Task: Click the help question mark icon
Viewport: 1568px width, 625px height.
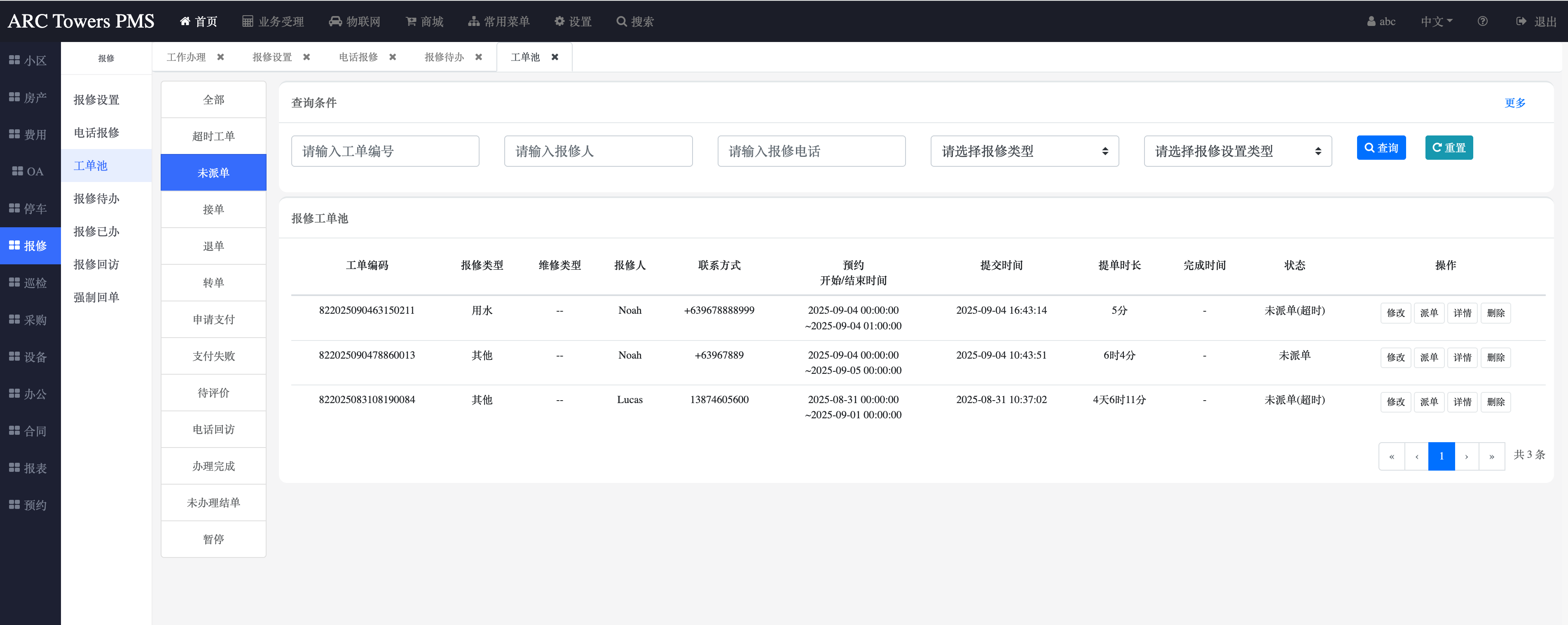Action: click(1482, 21)
